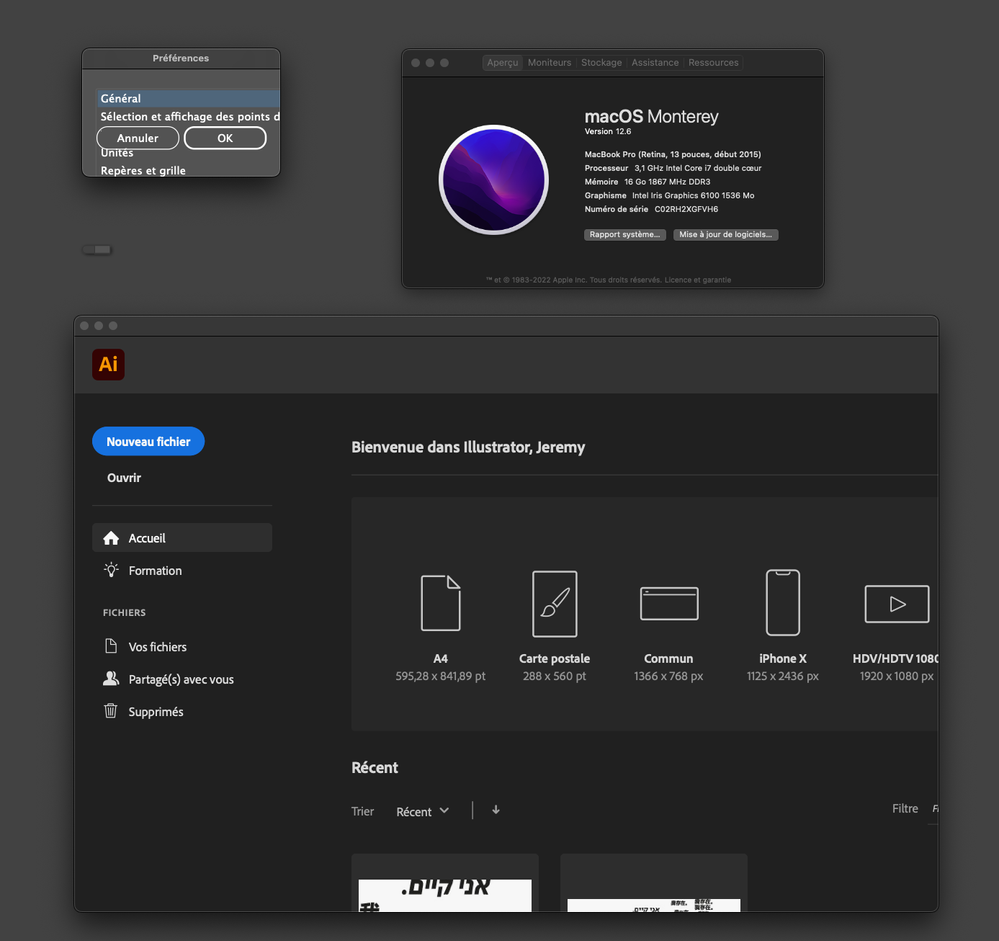Viewport: 999px width, 941px height.
Task: Click Annuler in the Préférences dialog
Action: pyautogui.click(x=138, y=138)
